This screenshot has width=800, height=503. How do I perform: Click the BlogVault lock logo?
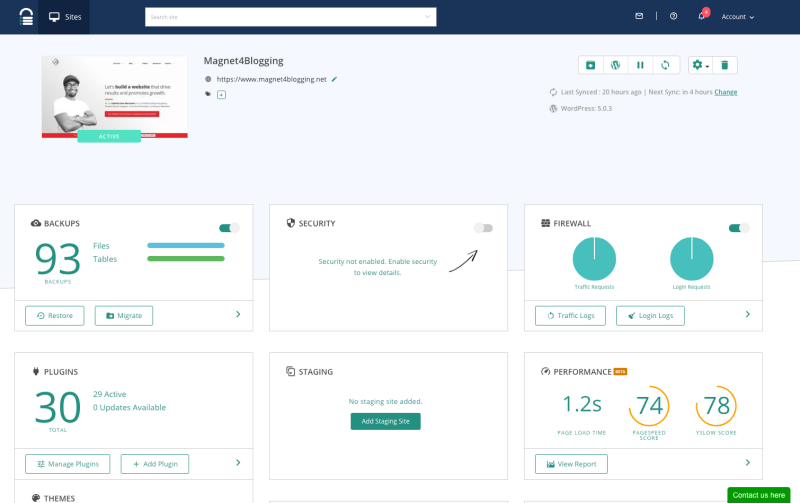click(26, 17)
